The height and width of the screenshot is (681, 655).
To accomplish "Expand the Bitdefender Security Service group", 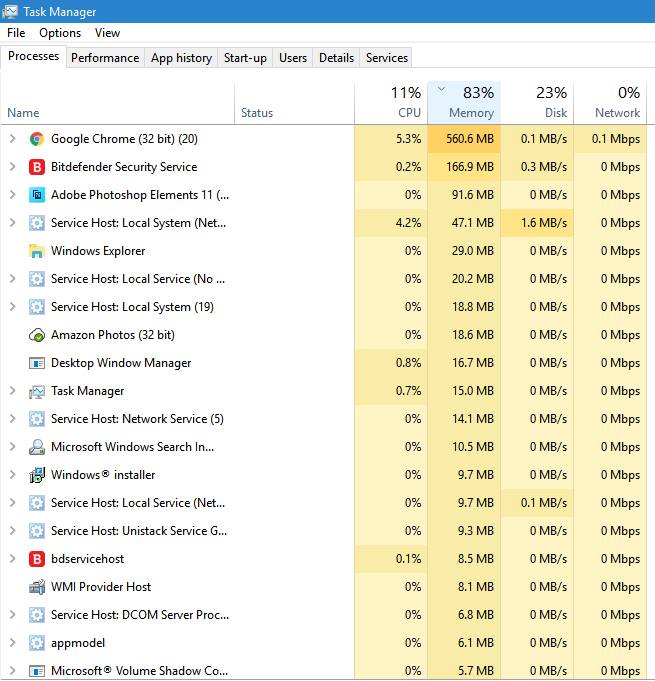I will (13, 167).
